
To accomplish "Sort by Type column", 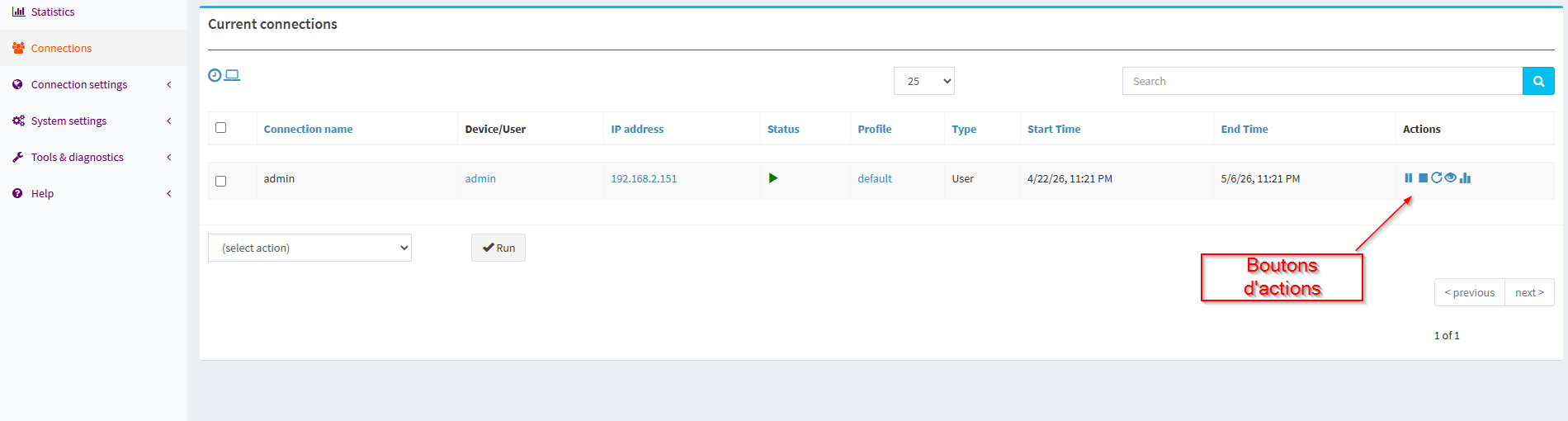I will [x=964, y=129].
